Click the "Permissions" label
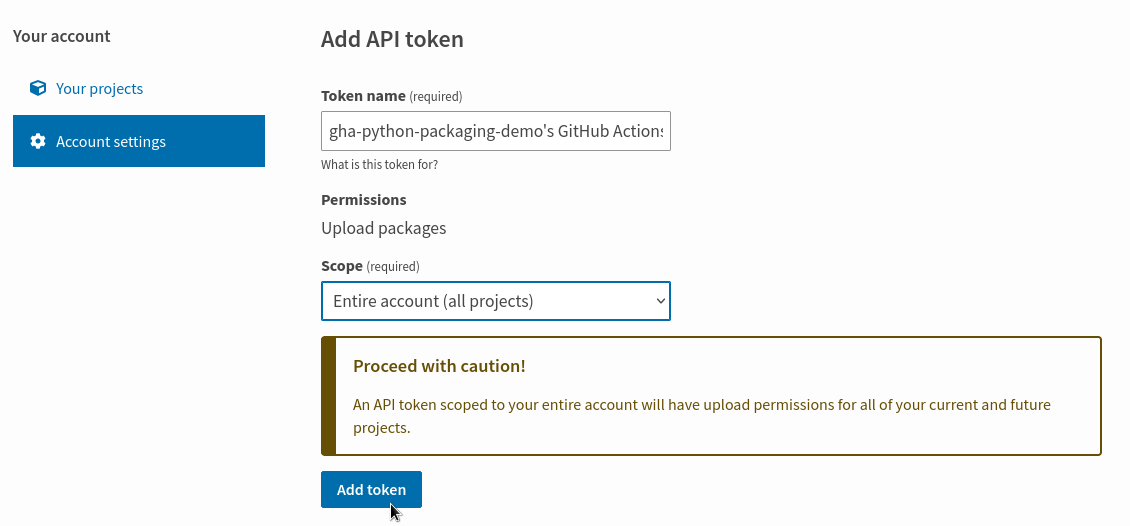 pyautogui.click(x=364, y=199)
